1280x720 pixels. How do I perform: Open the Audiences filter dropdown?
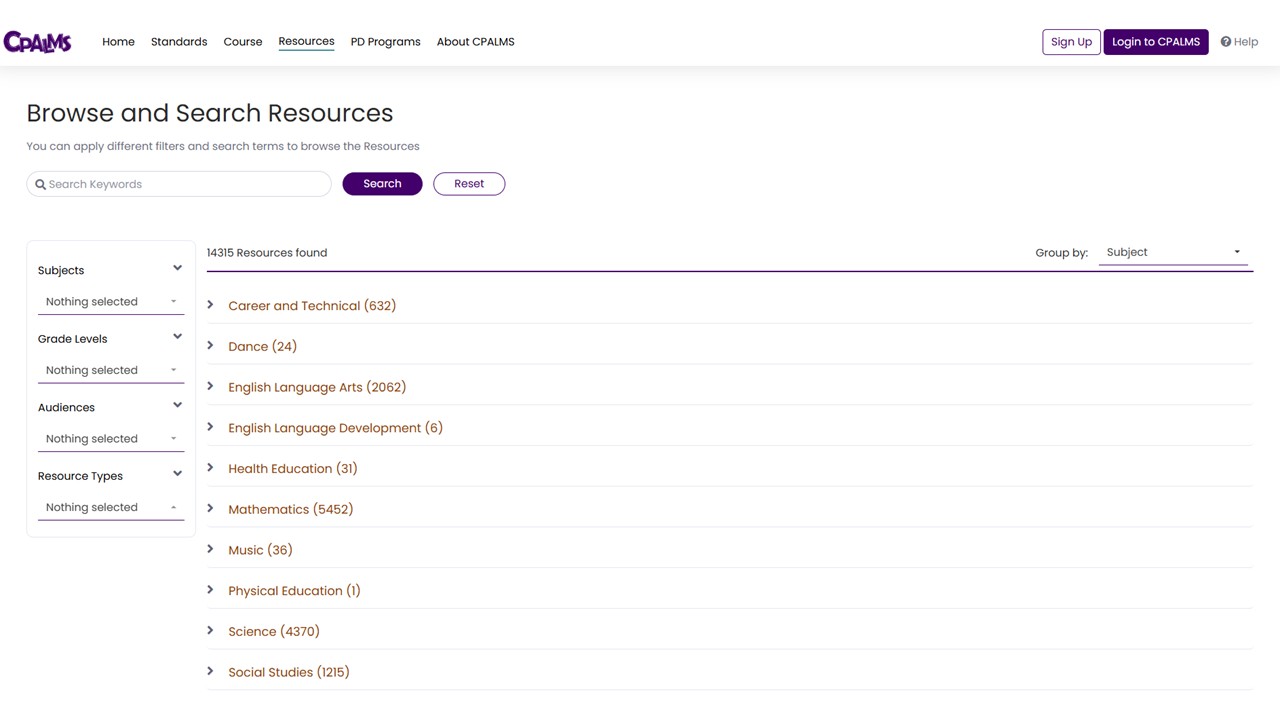[x=110, y=438]
